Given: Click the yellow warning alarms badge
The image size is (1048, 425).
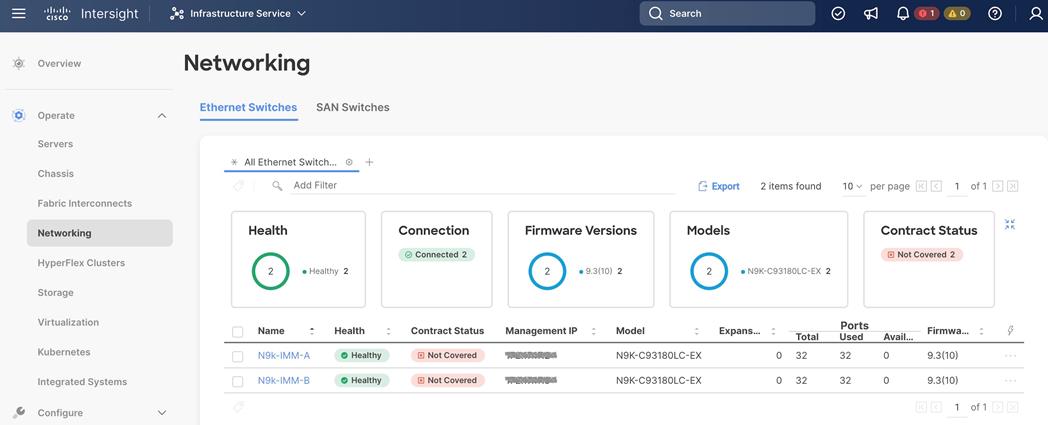Looking at the screenshot, I should tap(957, 13).
